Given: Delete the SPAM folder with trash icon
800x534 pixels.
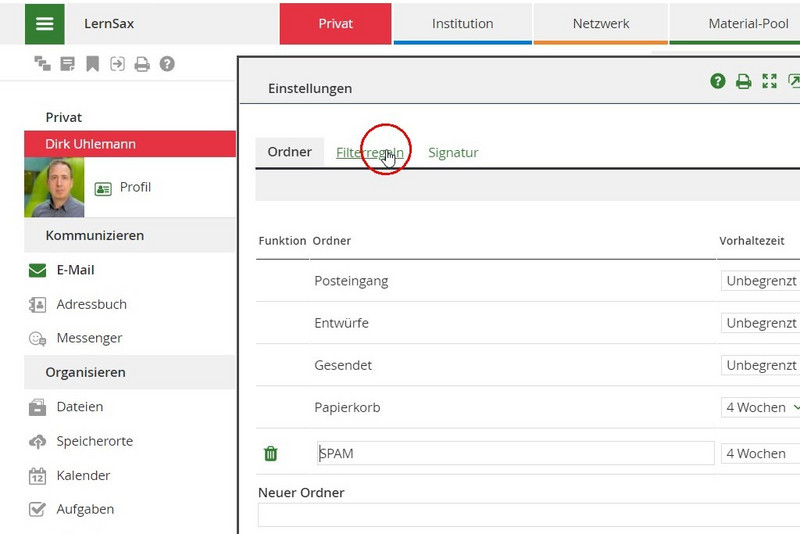Looking at the screenshot, I should coord(270,454).
